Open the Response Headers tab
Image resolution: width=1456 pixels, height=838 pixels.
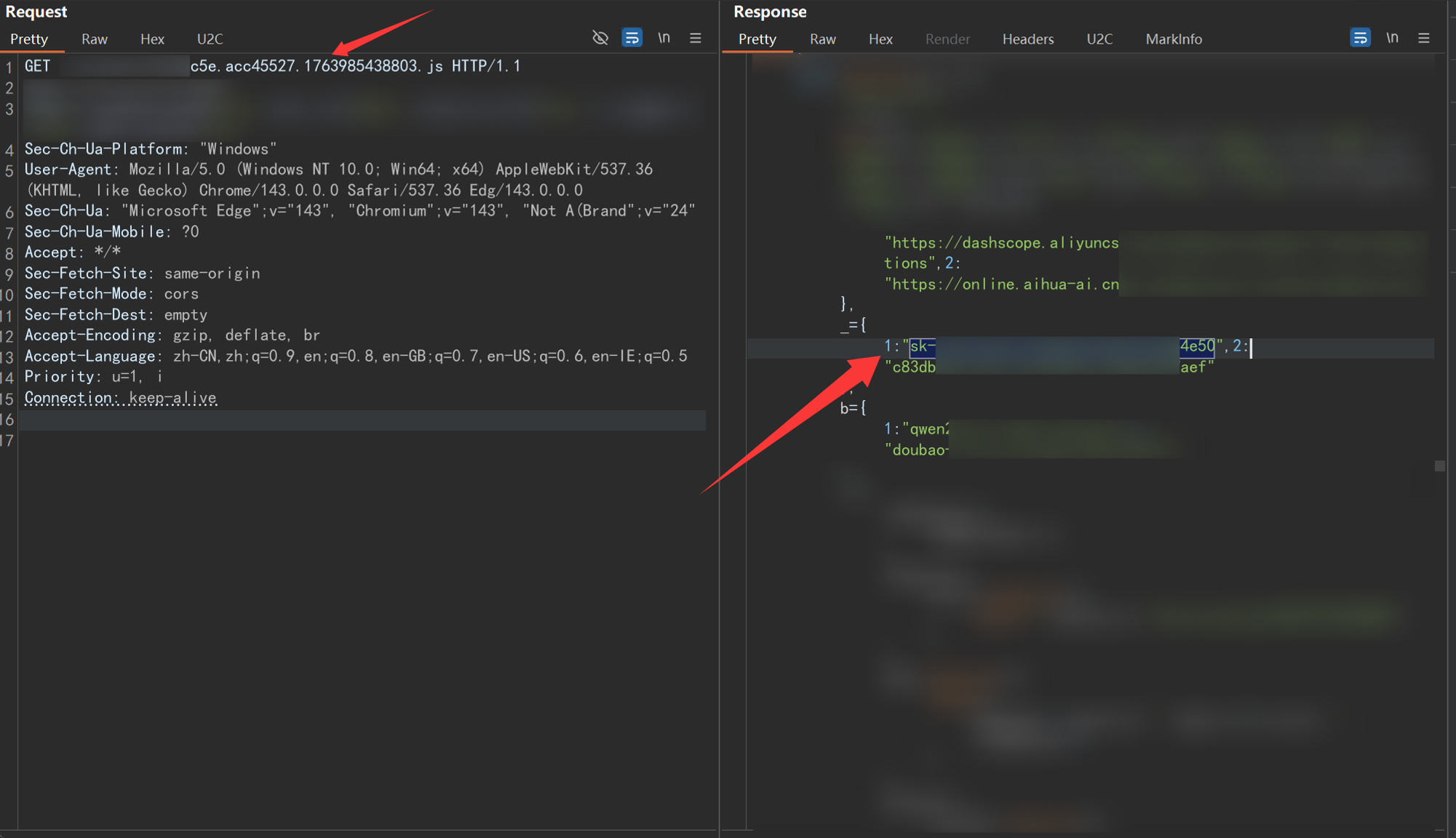(x=1027, y=39)
